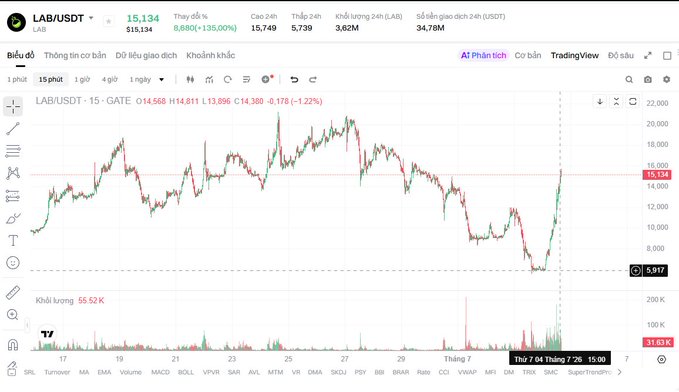Open the indicator templates list icon
Screen dimensions: 679x392
[246, 79]
